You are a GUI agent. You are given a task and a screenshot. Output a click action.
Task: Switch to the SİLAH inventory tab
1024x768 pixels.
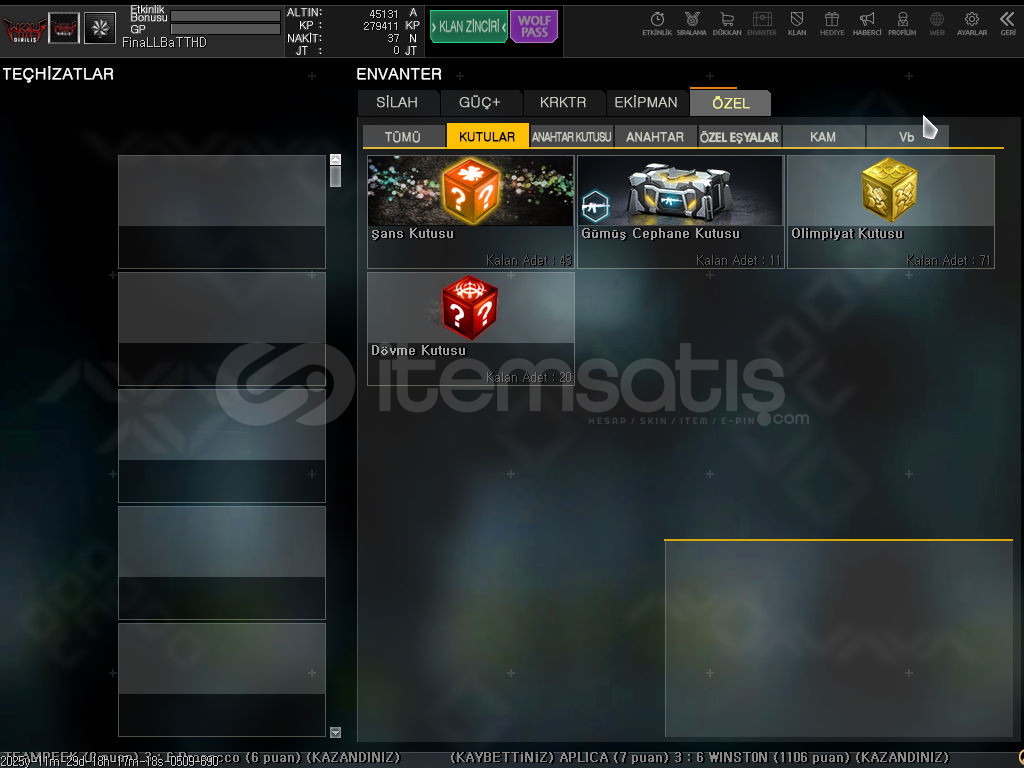point(397,102)
